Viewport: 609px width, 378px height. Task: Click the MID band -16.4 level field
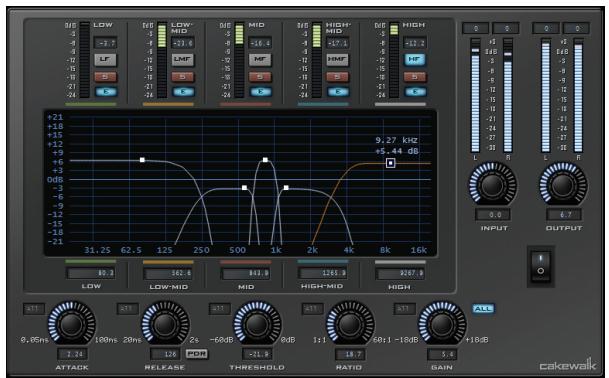point(260,43)
